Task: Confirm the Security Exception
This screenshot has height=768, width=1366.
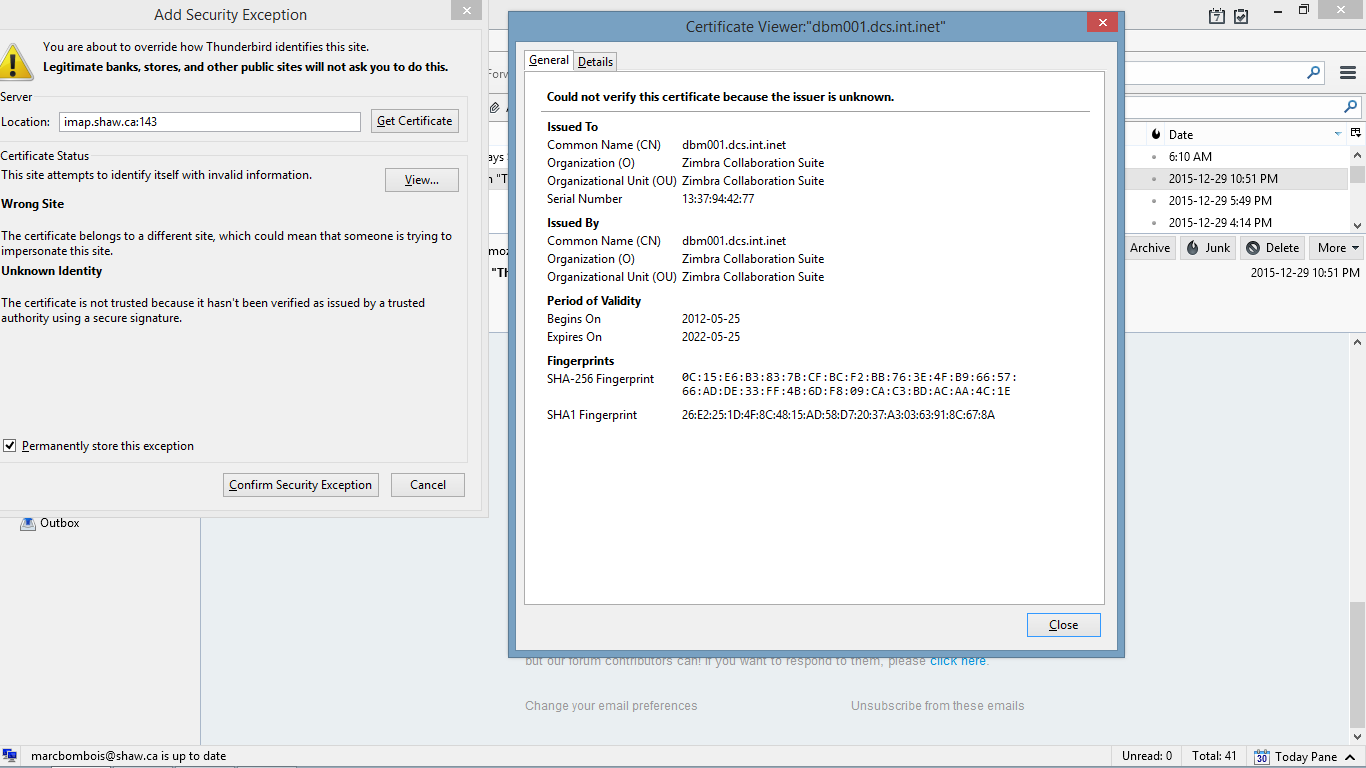Action: (x=301, y=485)
